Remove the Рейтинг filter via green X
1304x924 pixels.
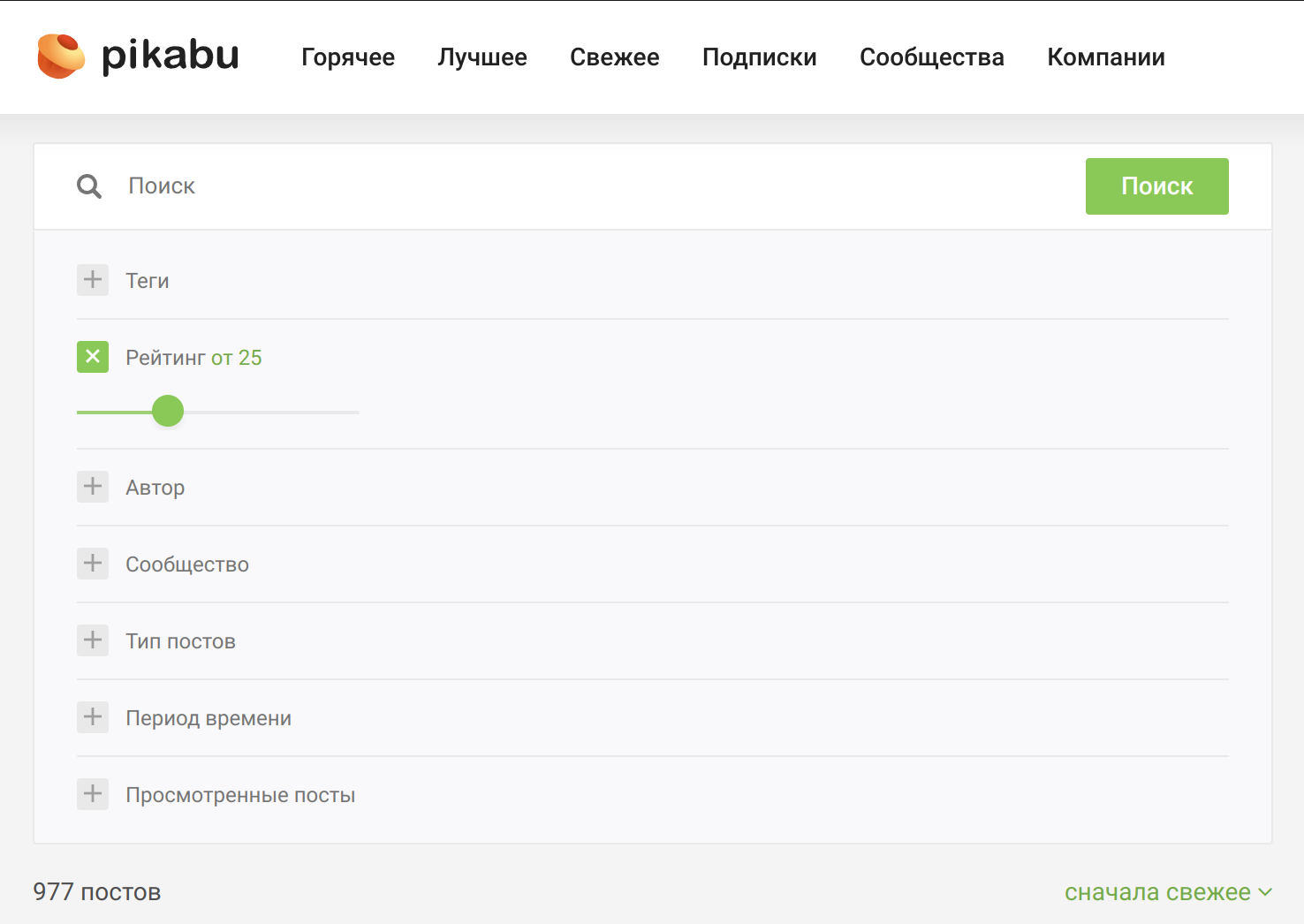93,357
